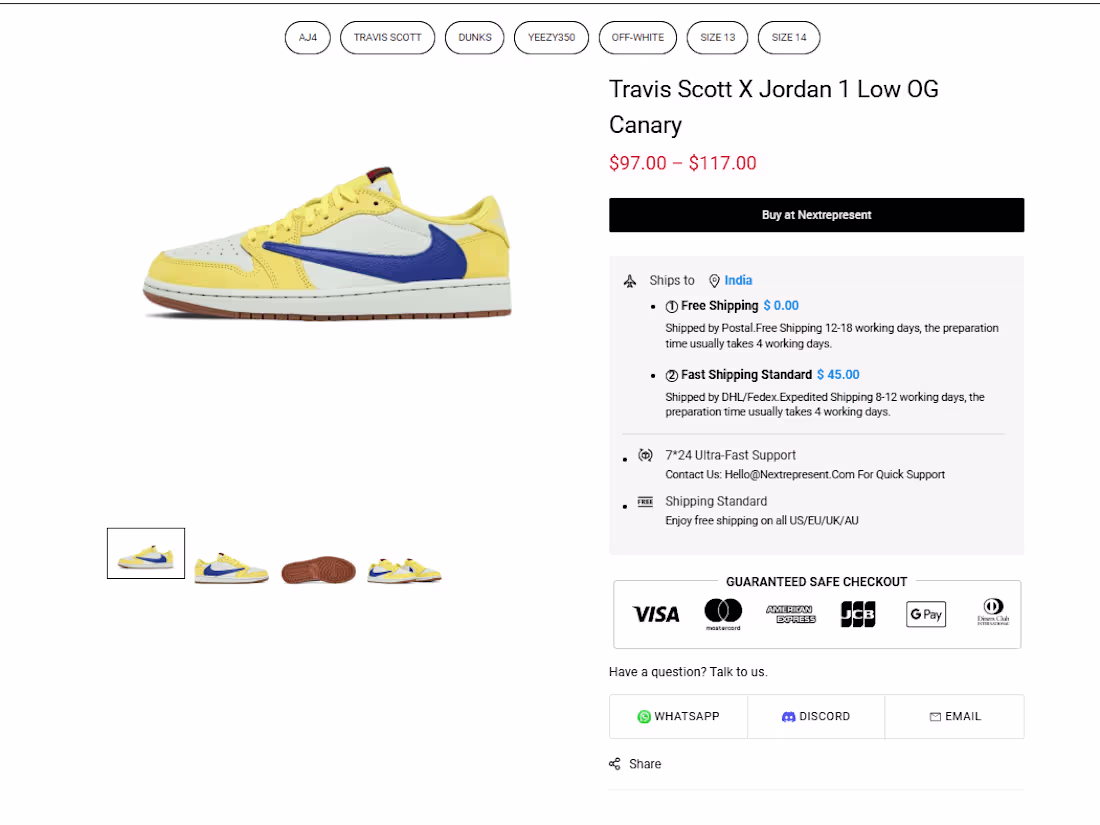This screenshot has height=825, width=1100.
Task: Select the TRAVIS SCOTT category pill
Action: (387, 37)
